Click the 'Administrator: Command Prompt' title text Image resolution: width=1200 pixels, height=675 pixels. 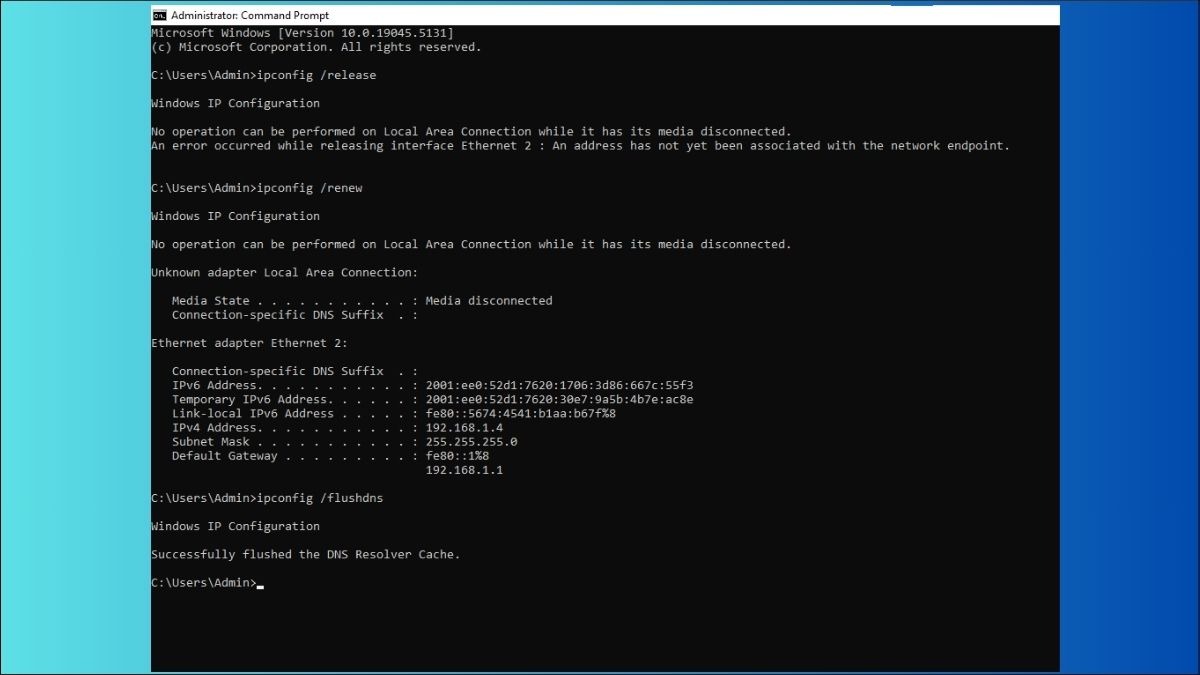[x=250, y=15]
